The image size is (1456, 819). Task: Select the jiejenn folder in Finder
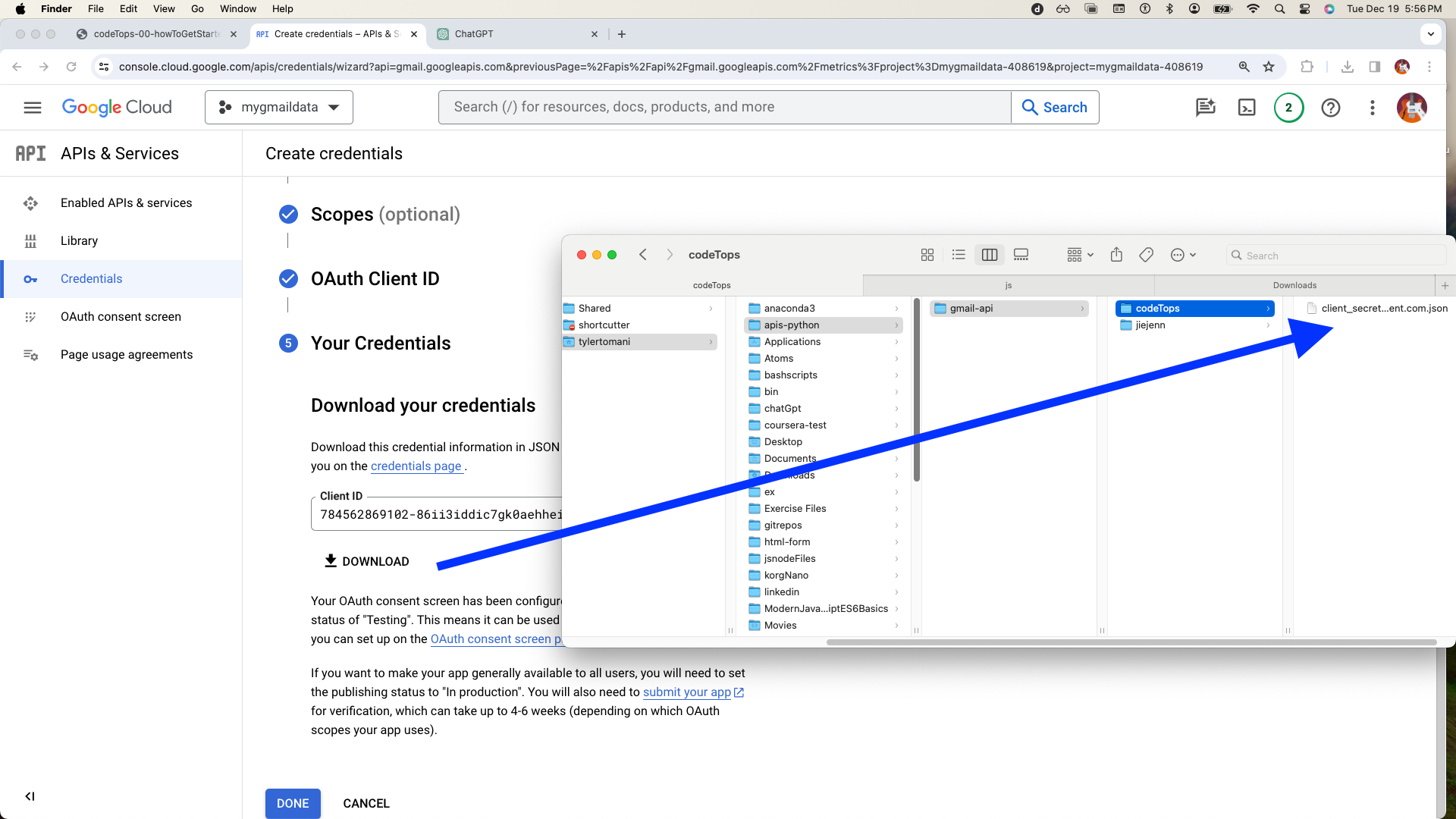coord(1195,325)
